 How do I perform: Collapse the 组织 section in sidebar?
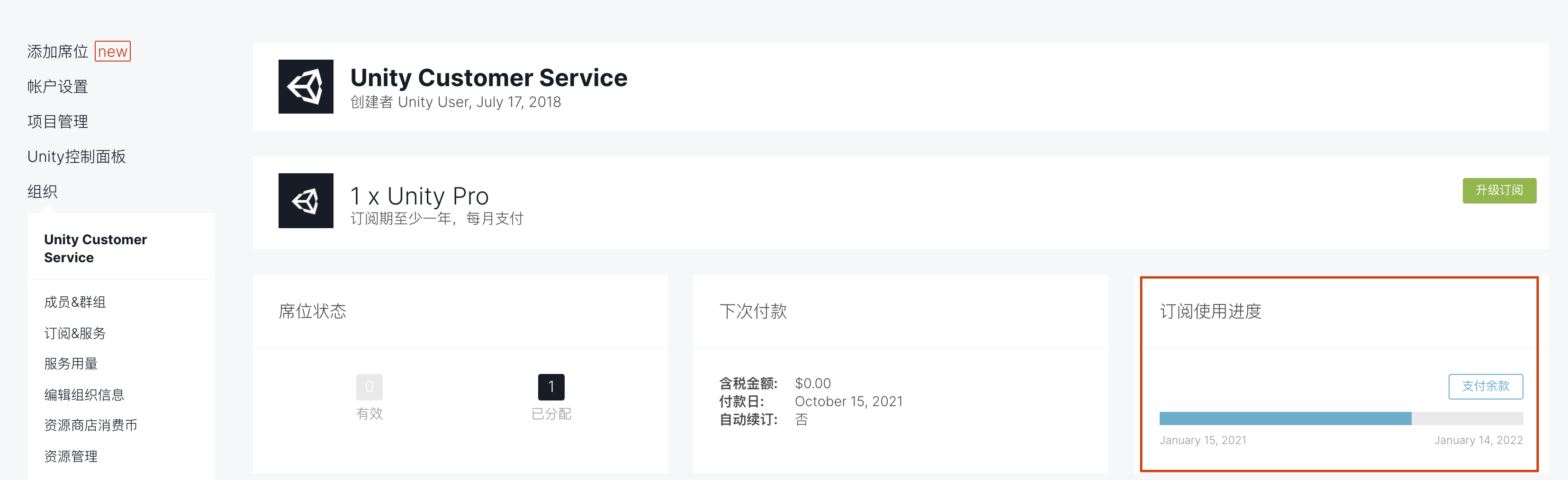pos(43,192)
